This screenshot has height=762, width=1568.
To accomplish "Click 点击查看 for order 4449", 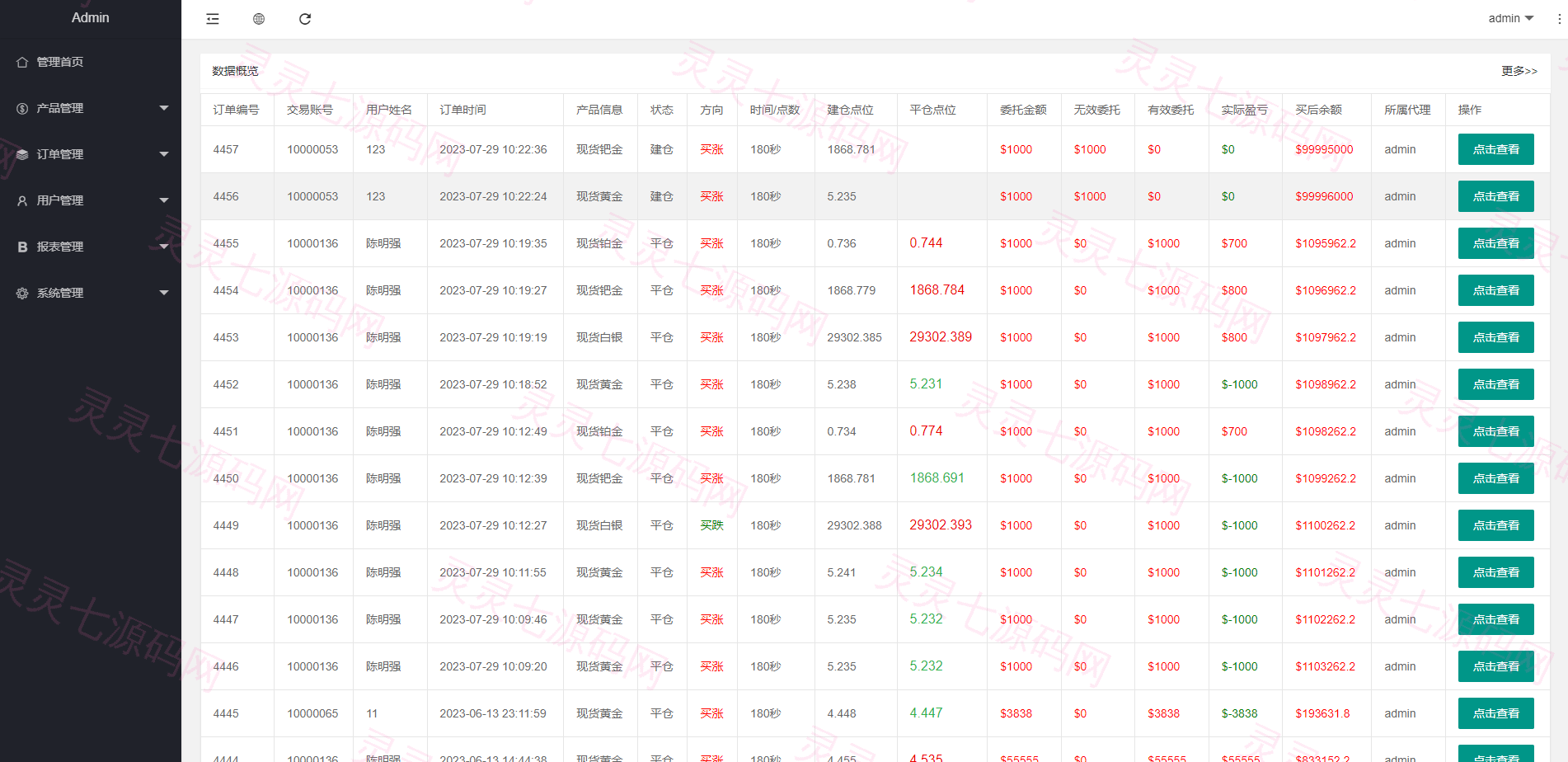I will point(1496,525).
